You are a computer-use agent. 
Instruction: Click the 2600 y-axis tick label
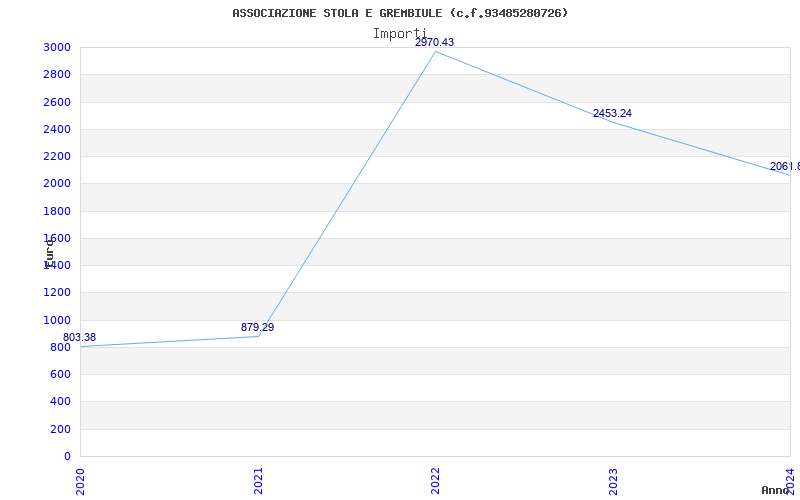57,102
